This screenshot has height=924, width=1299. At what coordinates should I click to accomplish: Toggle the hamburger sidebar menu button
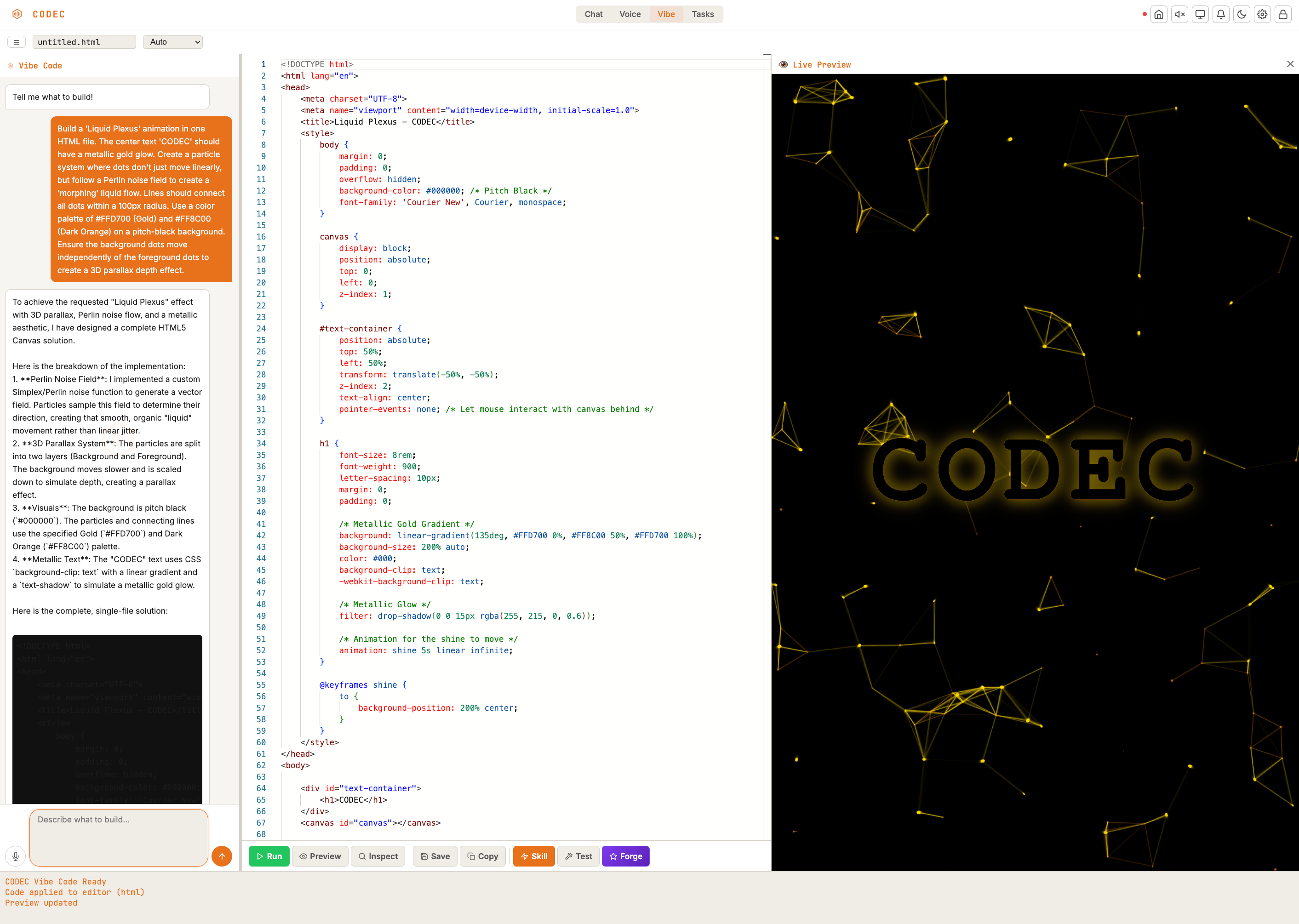point(17,42)
